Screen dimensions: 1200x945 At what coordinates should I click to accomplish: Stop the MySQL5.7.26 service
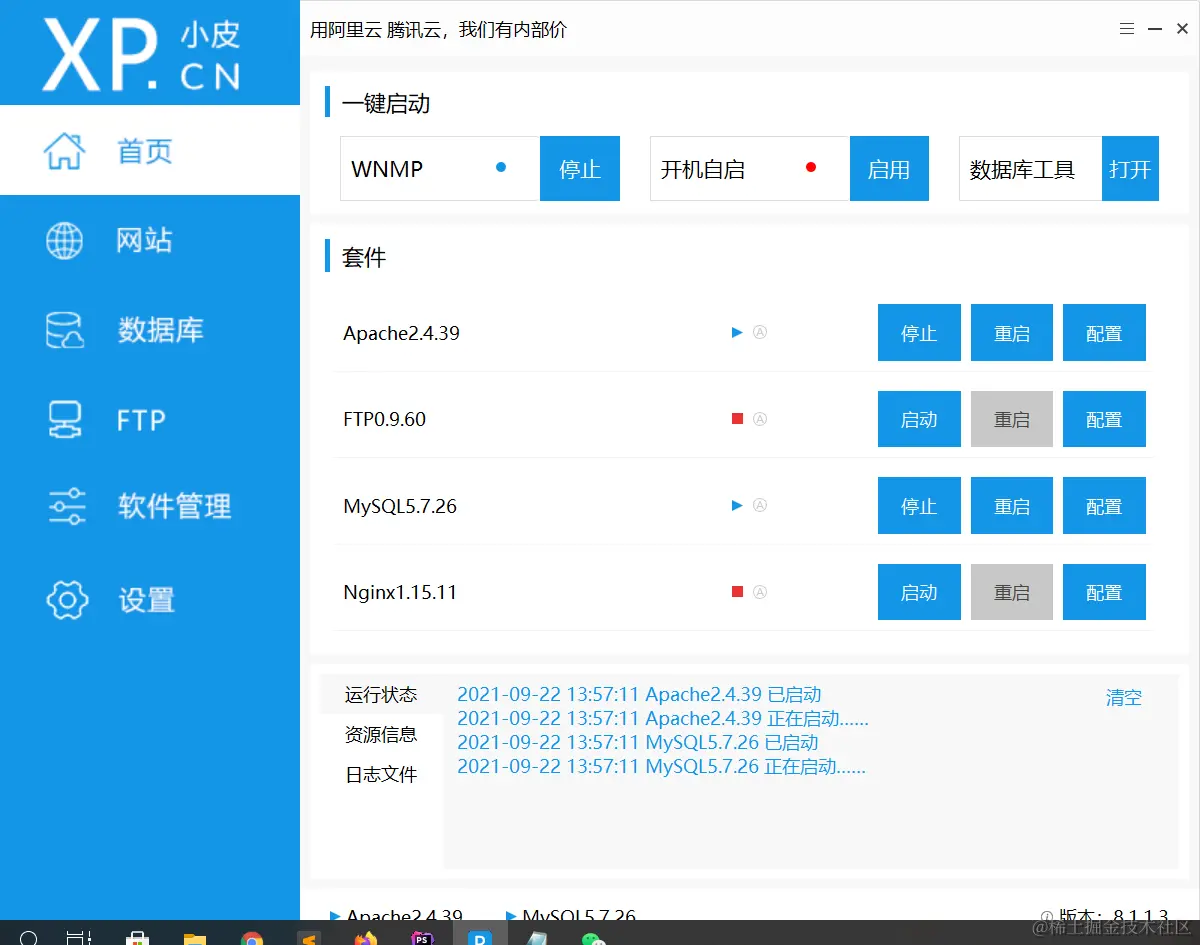coord(919,506)
